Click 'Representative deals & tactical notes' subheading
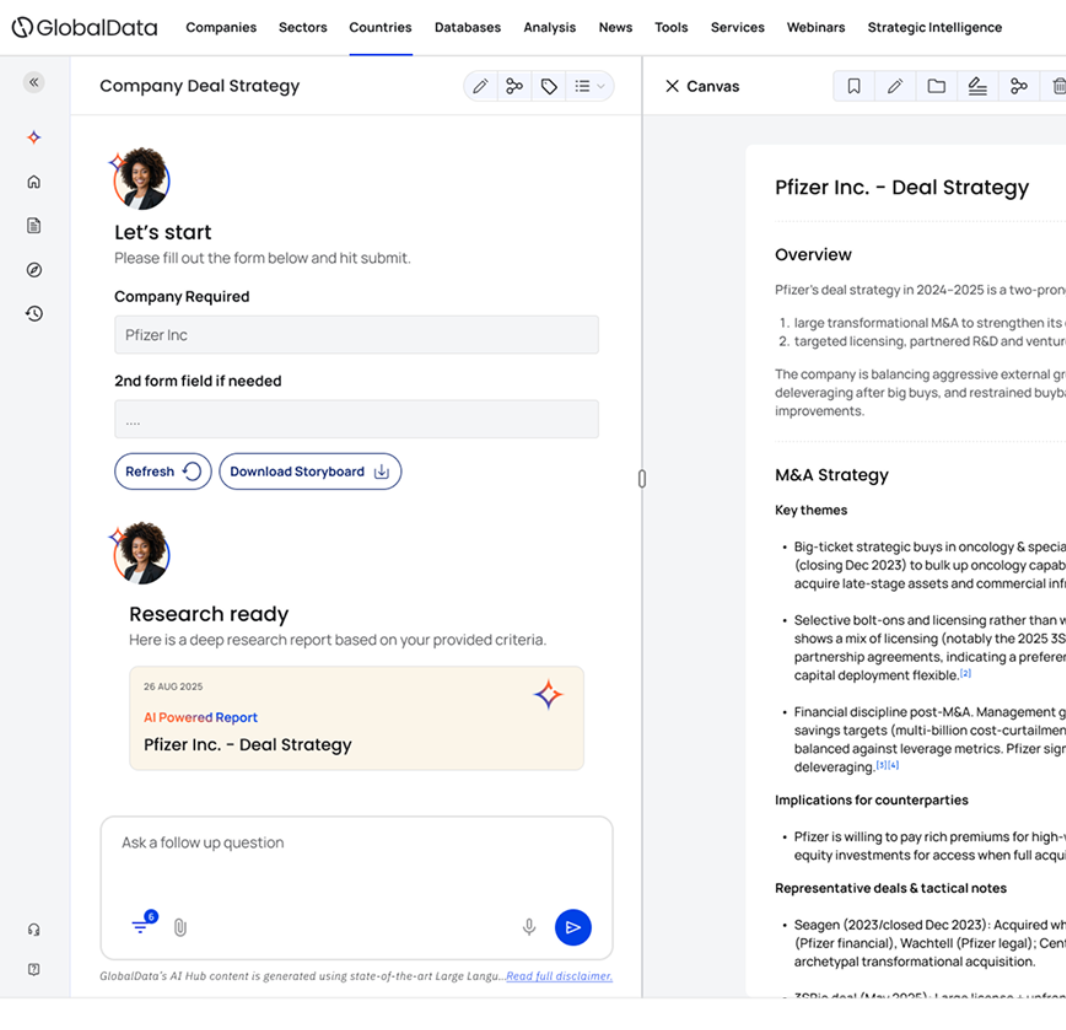1066x1030 pixels. pyautogui.click(x=891, y=888)
